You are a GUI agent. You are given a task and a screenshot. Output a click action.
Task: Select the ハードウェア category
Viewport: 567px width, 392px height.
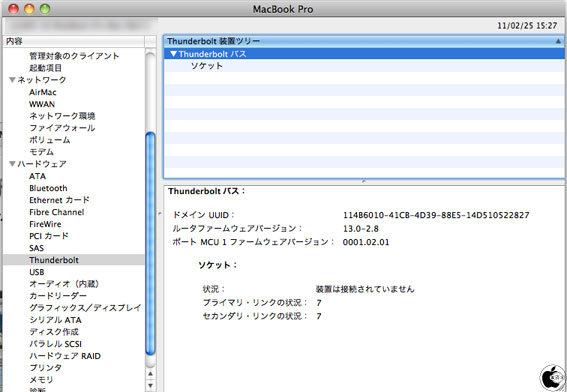coord(42,164)
